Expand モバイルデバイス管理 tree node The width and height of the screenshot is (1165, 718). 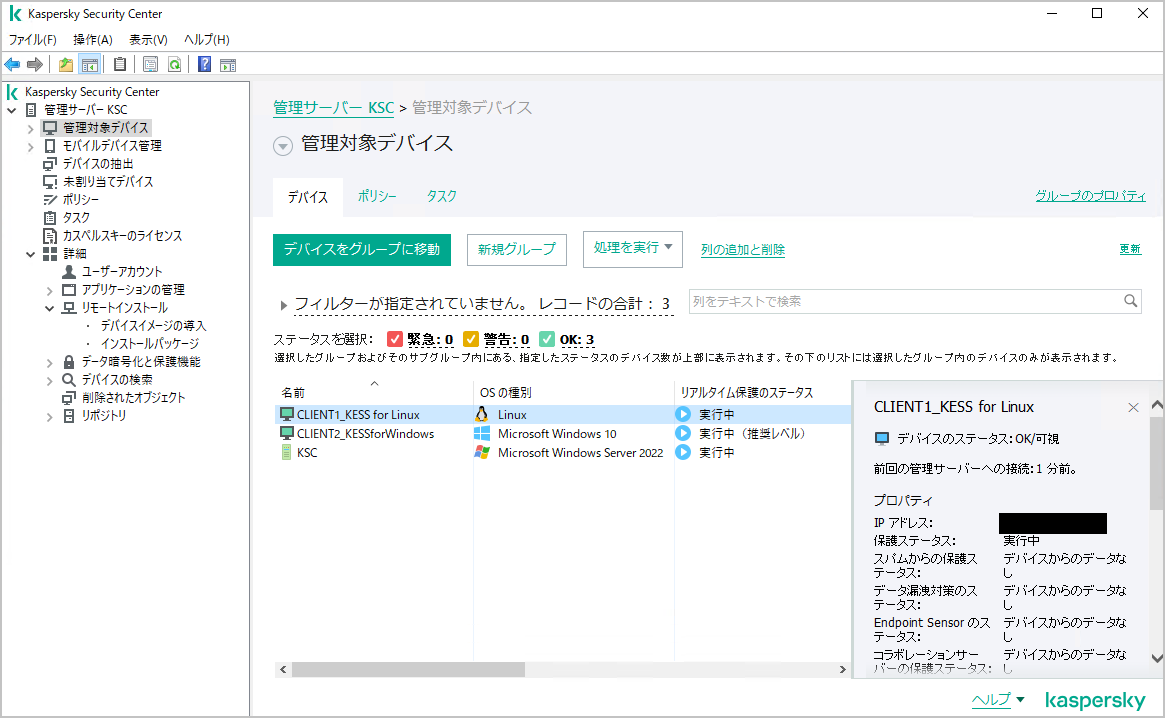30,147
